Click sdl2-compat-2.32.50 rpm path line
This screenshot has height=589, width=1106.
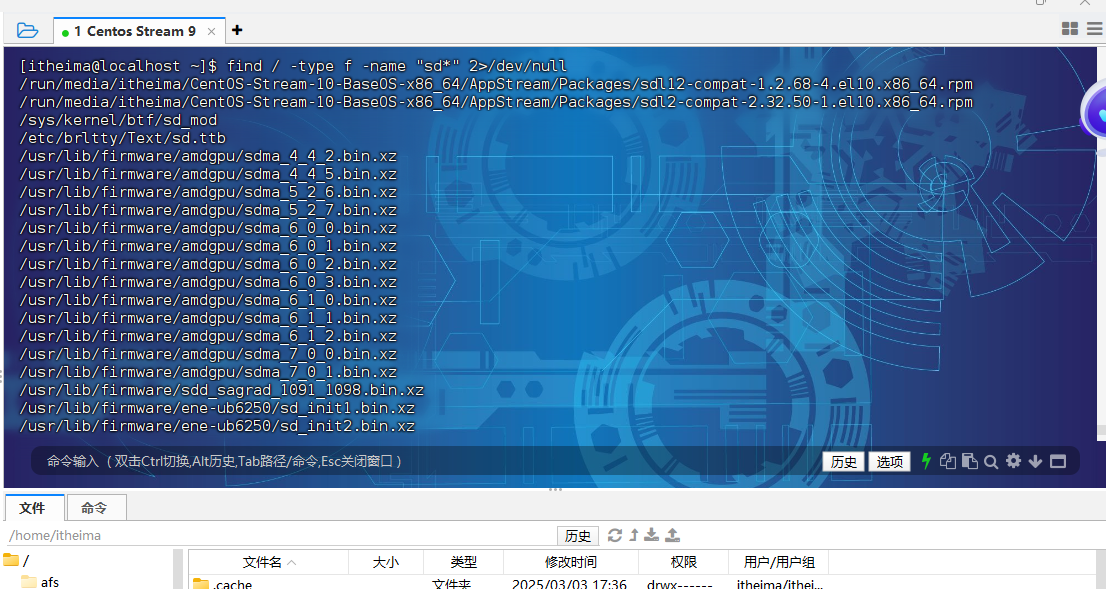click(496, 102)
